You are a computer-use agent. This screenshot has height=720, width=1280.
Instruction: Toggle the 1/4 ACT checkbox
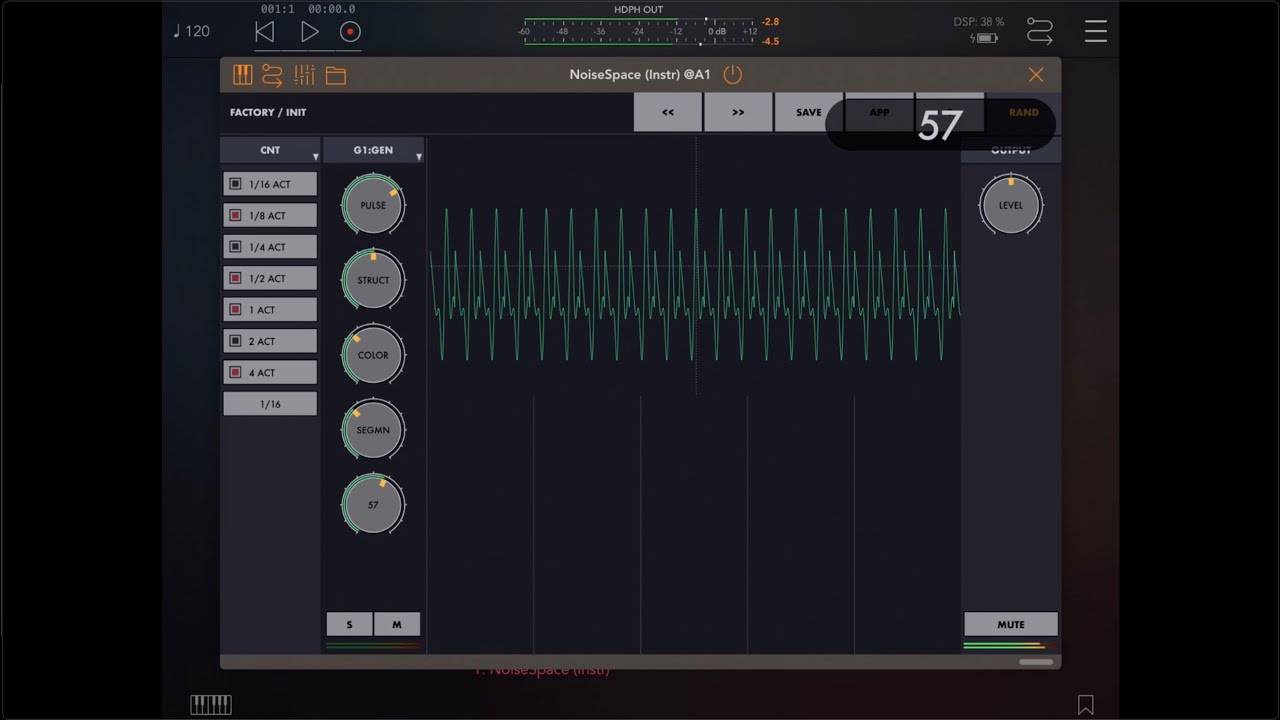coord(236,247)
